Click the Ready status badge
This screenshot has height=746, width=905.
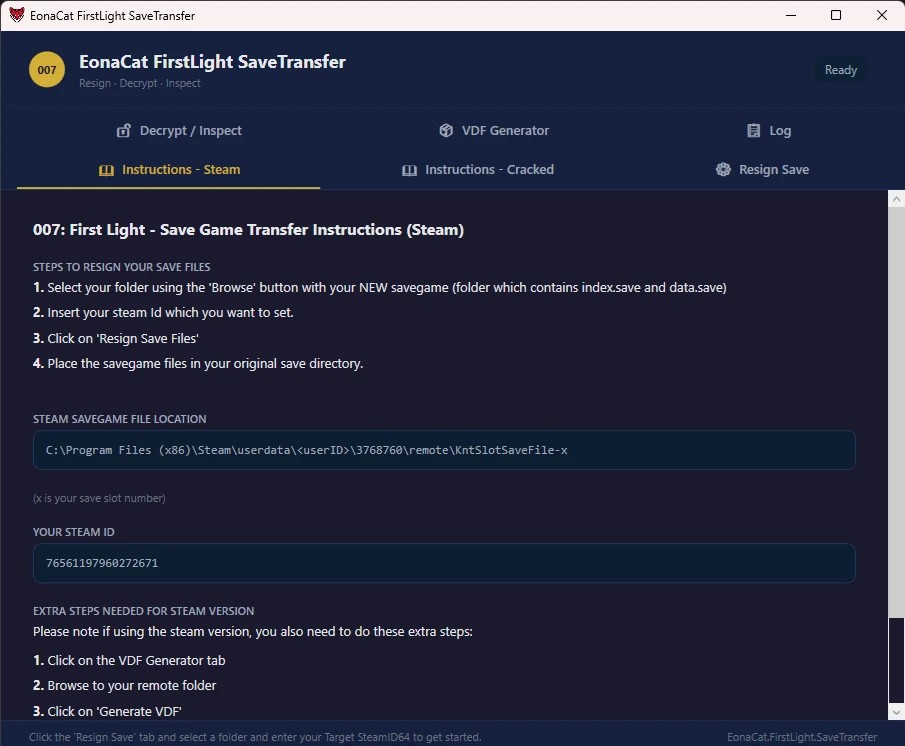[840, 70]
